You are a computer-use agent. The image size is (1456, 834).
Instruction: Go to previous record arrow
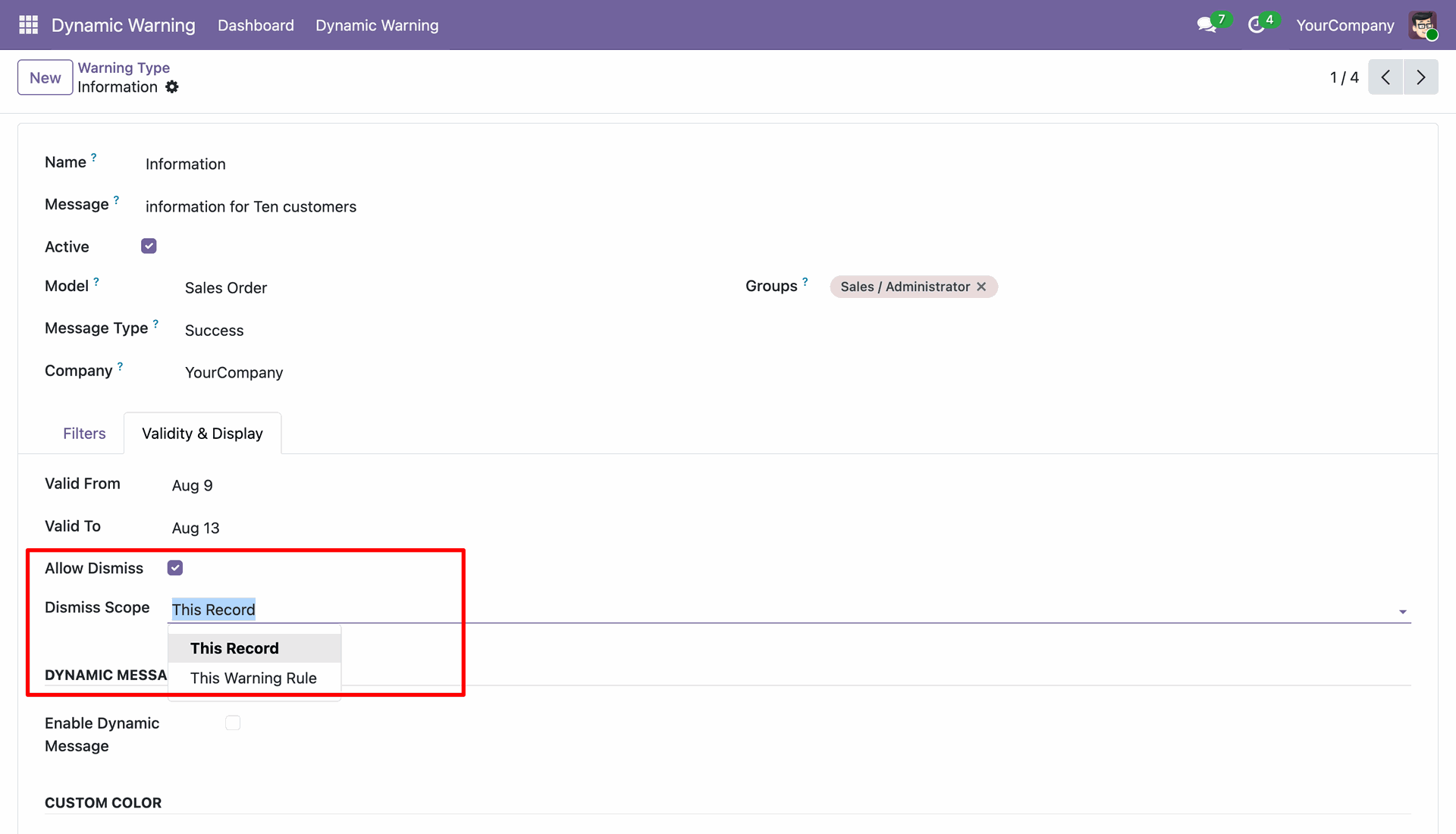pos(1385,77)
